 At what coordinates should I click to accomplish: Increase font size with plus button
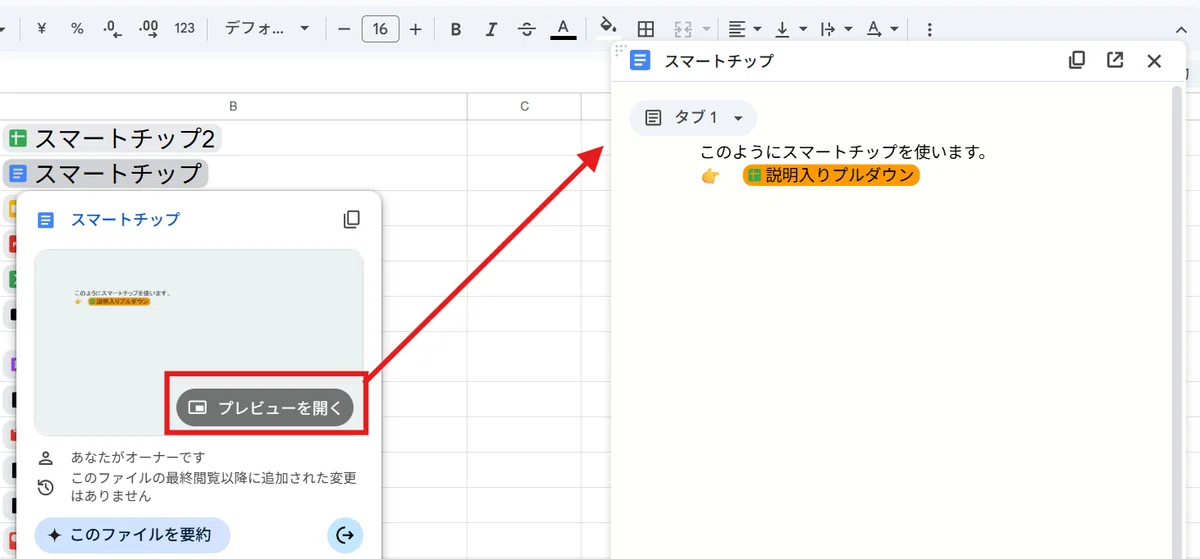416,29
